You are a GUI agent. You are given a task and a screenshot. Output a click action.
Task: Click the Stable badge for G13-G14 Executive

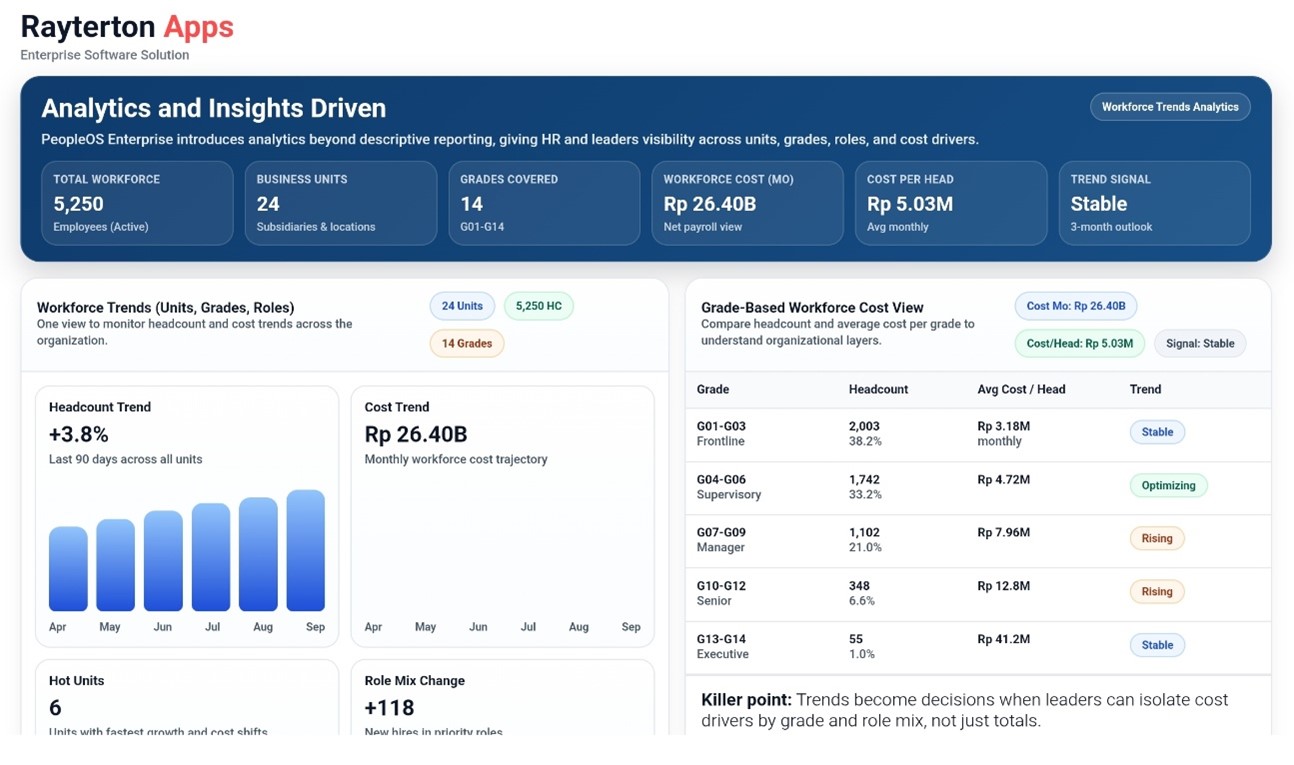click(x=1156, y=645)
